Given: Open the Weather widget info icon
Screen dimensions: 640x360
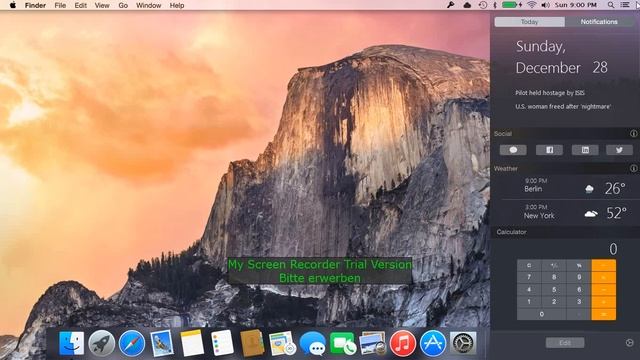Looking at the screenshot, I should [633, 168].
